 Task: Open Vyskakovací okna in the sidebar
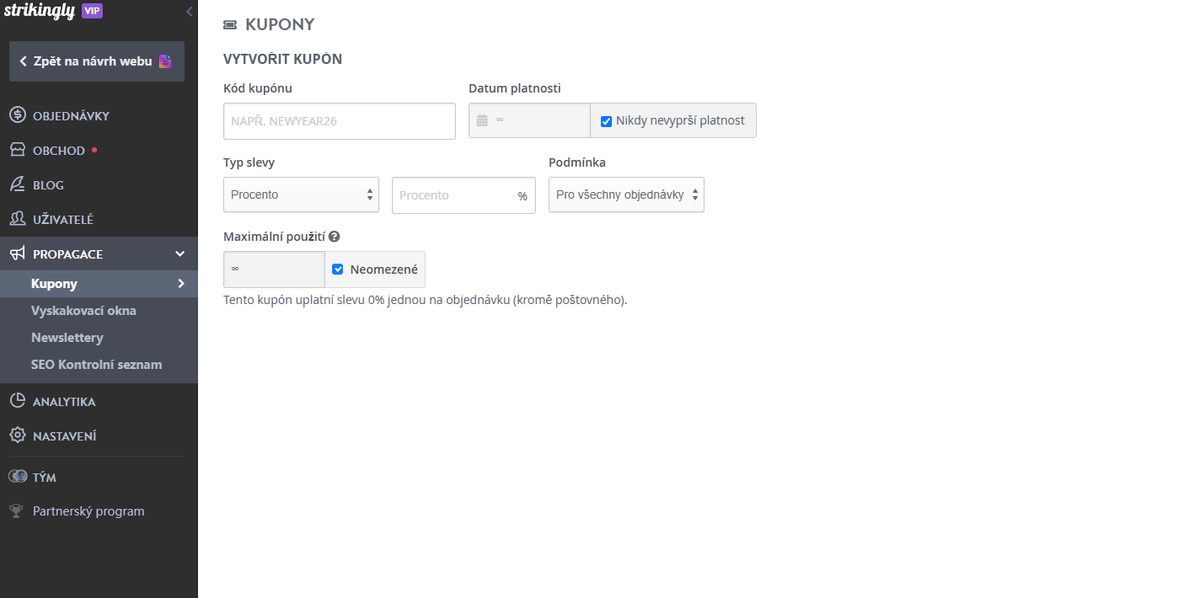point(84,311)
